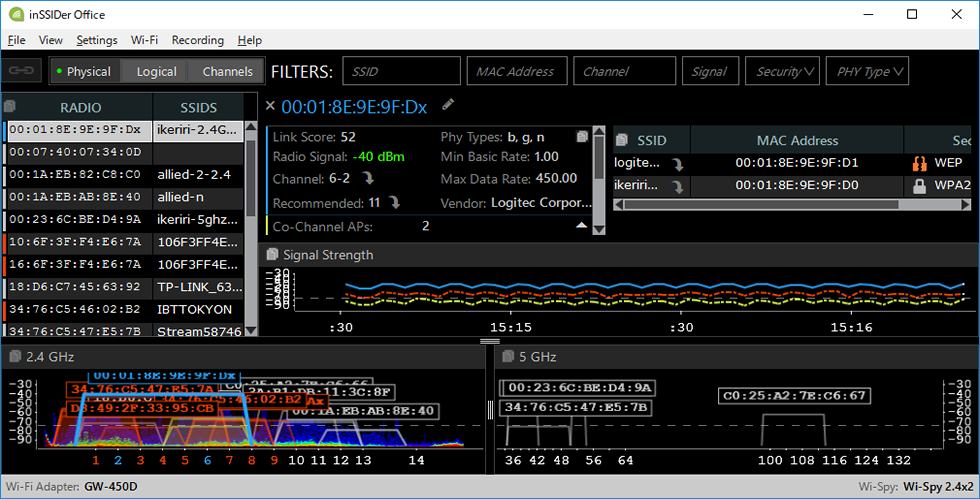The image size is (980, 499).
Task: Open the Help menu
Action: tap(249, 40)
